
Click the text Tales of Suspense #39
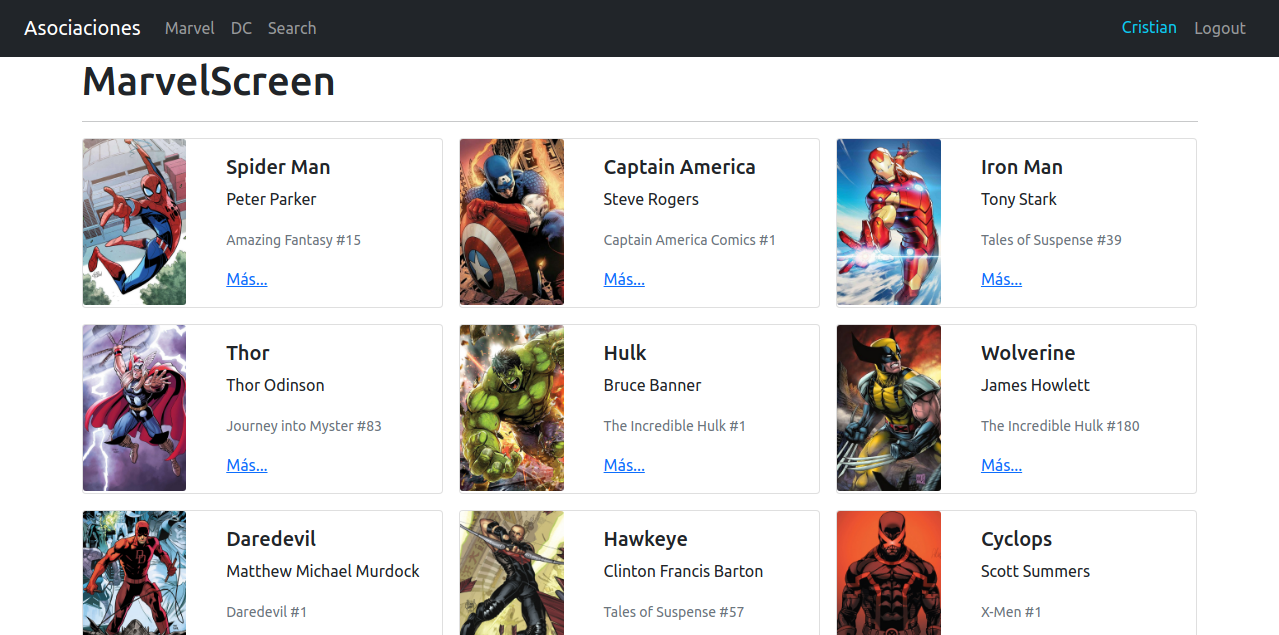click(x=1051, y=240)
